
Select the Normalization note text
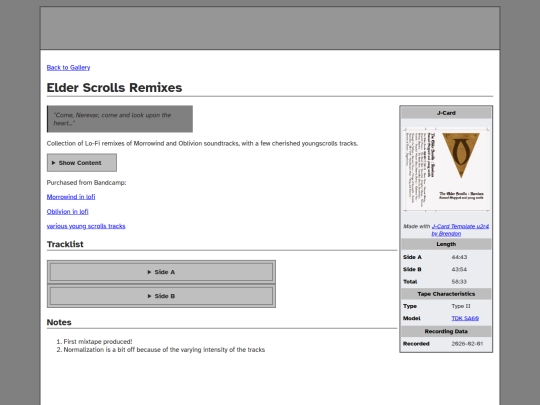point(164,350)
